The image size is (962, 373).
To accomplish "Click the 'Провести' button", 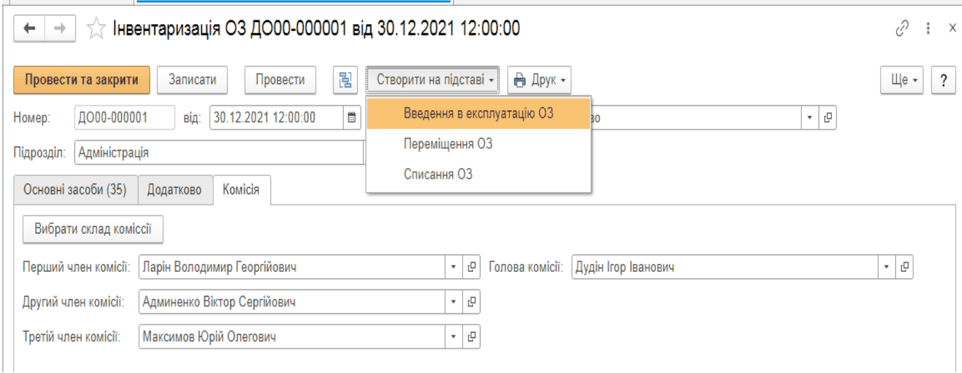I will coord(280,80).
